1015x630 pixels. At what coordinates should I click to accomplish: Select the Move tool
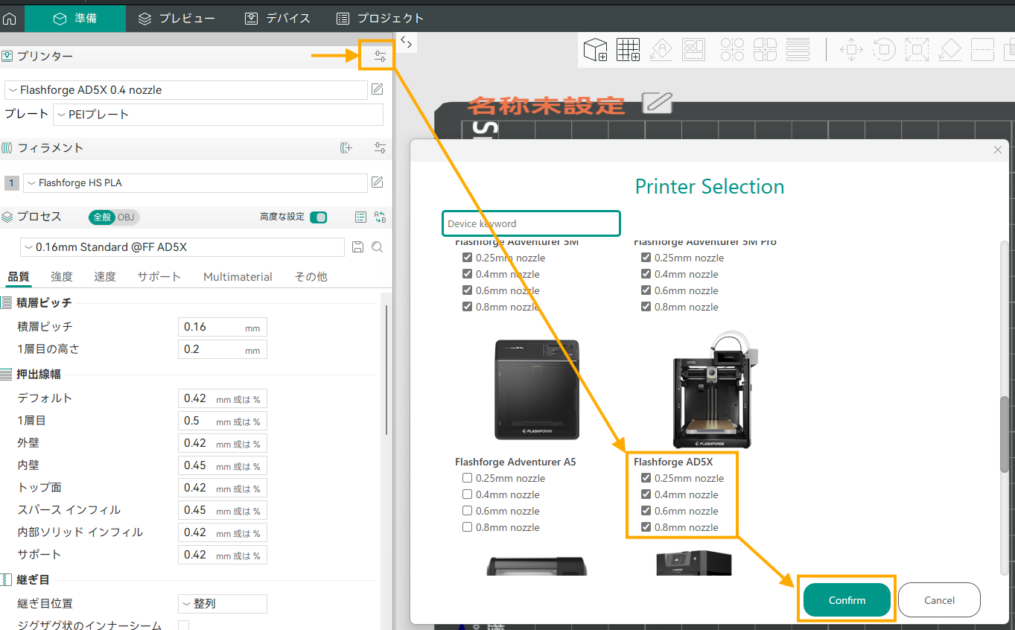851,49
